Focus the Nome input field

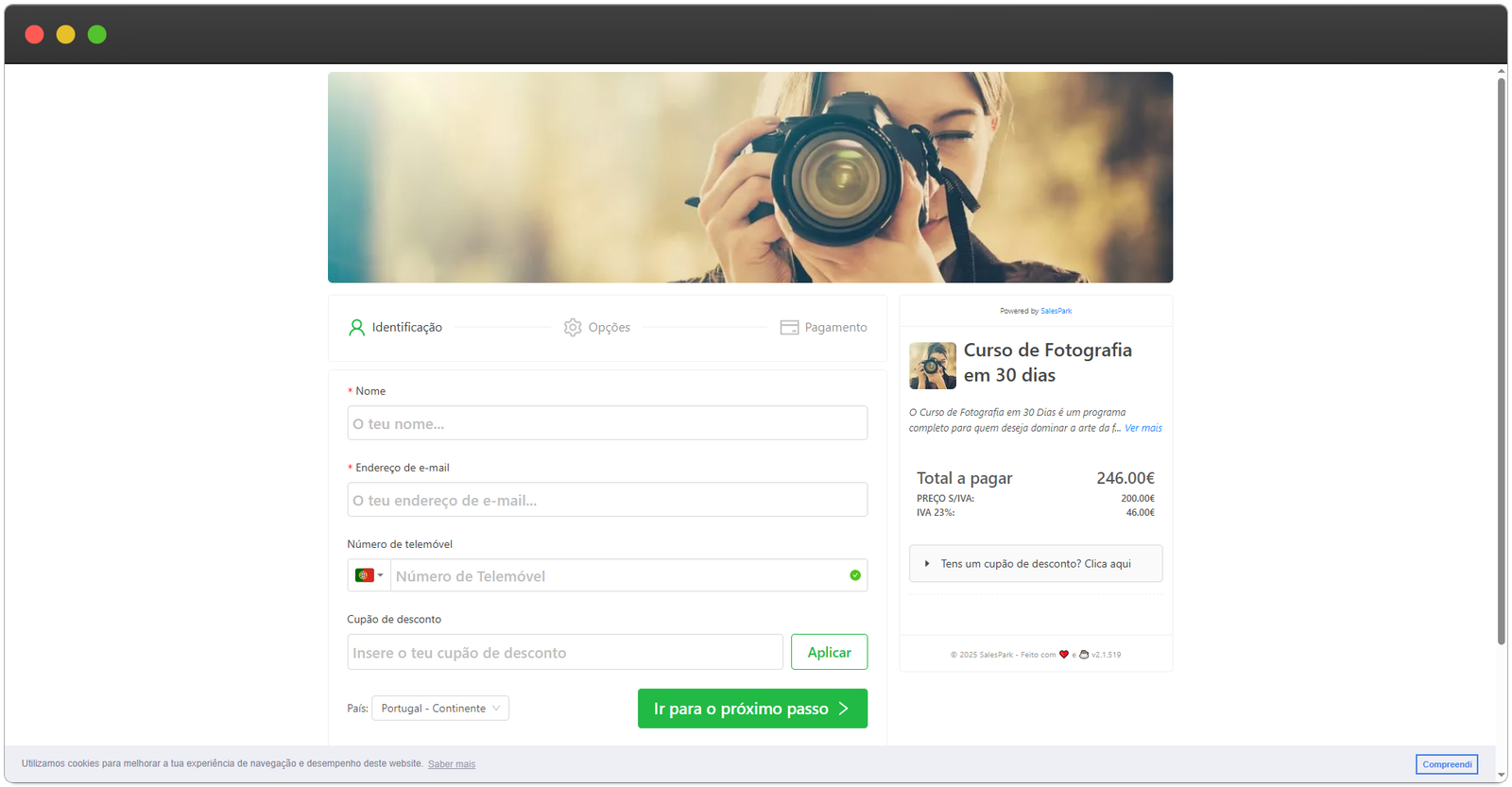[607, 423]
